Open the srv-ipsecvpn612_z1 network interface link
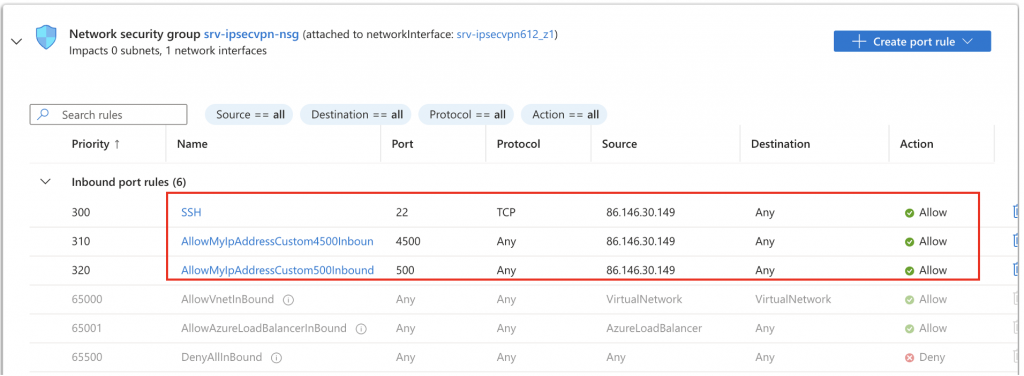Image resolution: width=1024 pixels, height=376 pixels. (x=505, y=34)
